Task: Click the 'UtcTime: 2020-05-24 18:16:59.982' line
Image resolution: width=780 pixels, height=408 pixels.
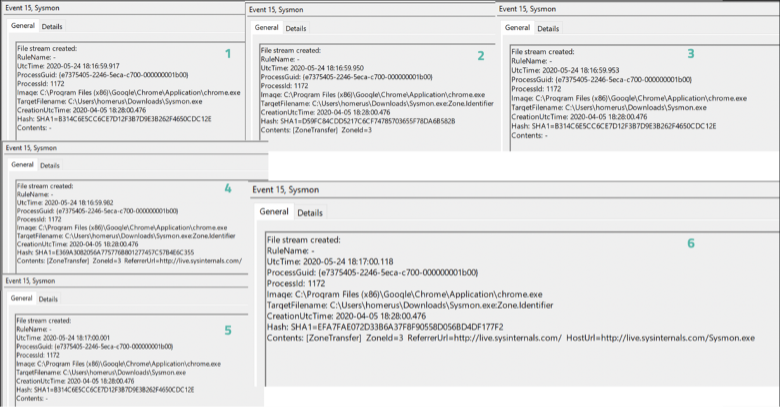Action: [65, 203]
